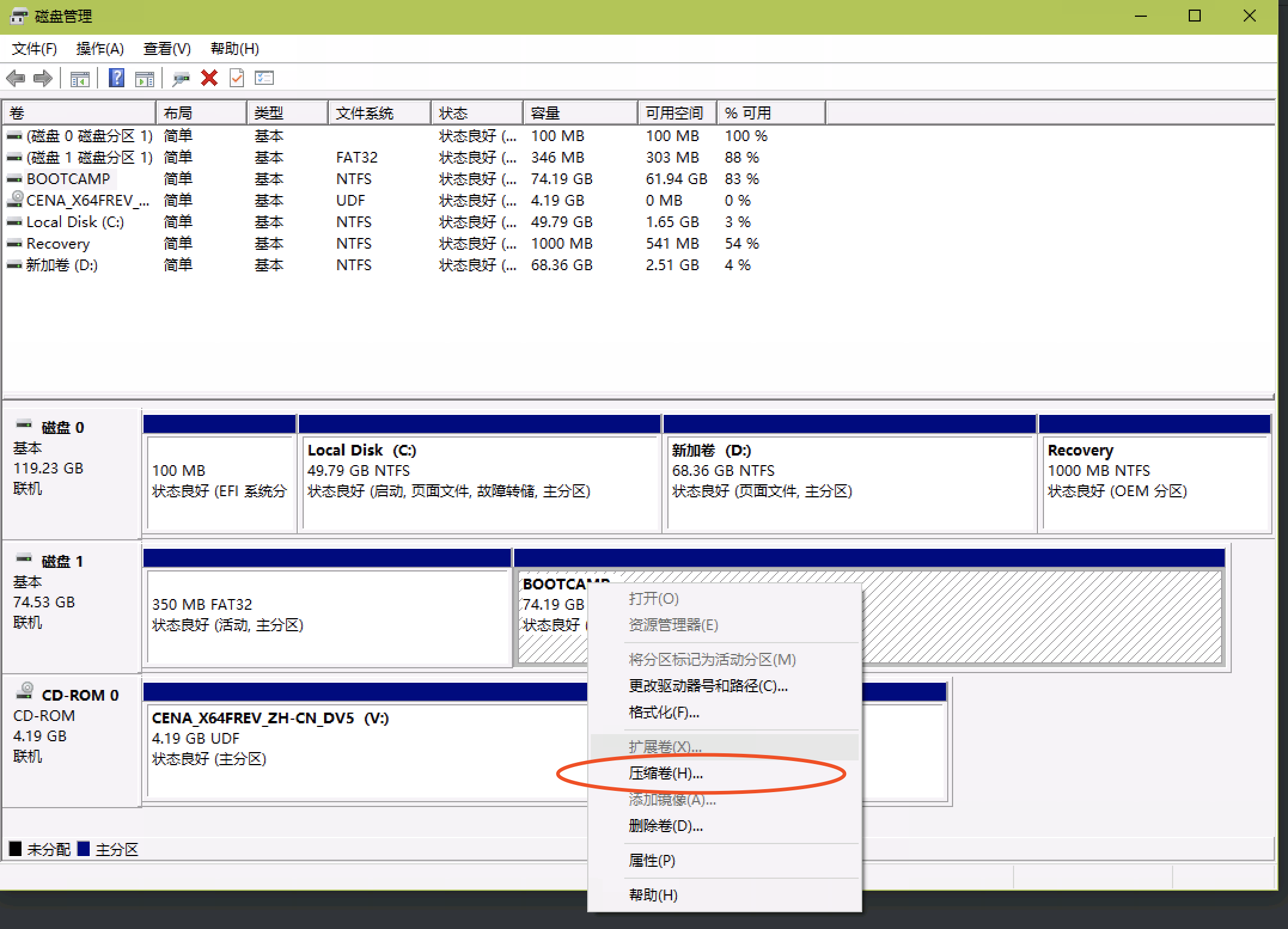1288x929 pixels.
Task: Click the rescan disks magnifier icon
Action: point(180,78)
